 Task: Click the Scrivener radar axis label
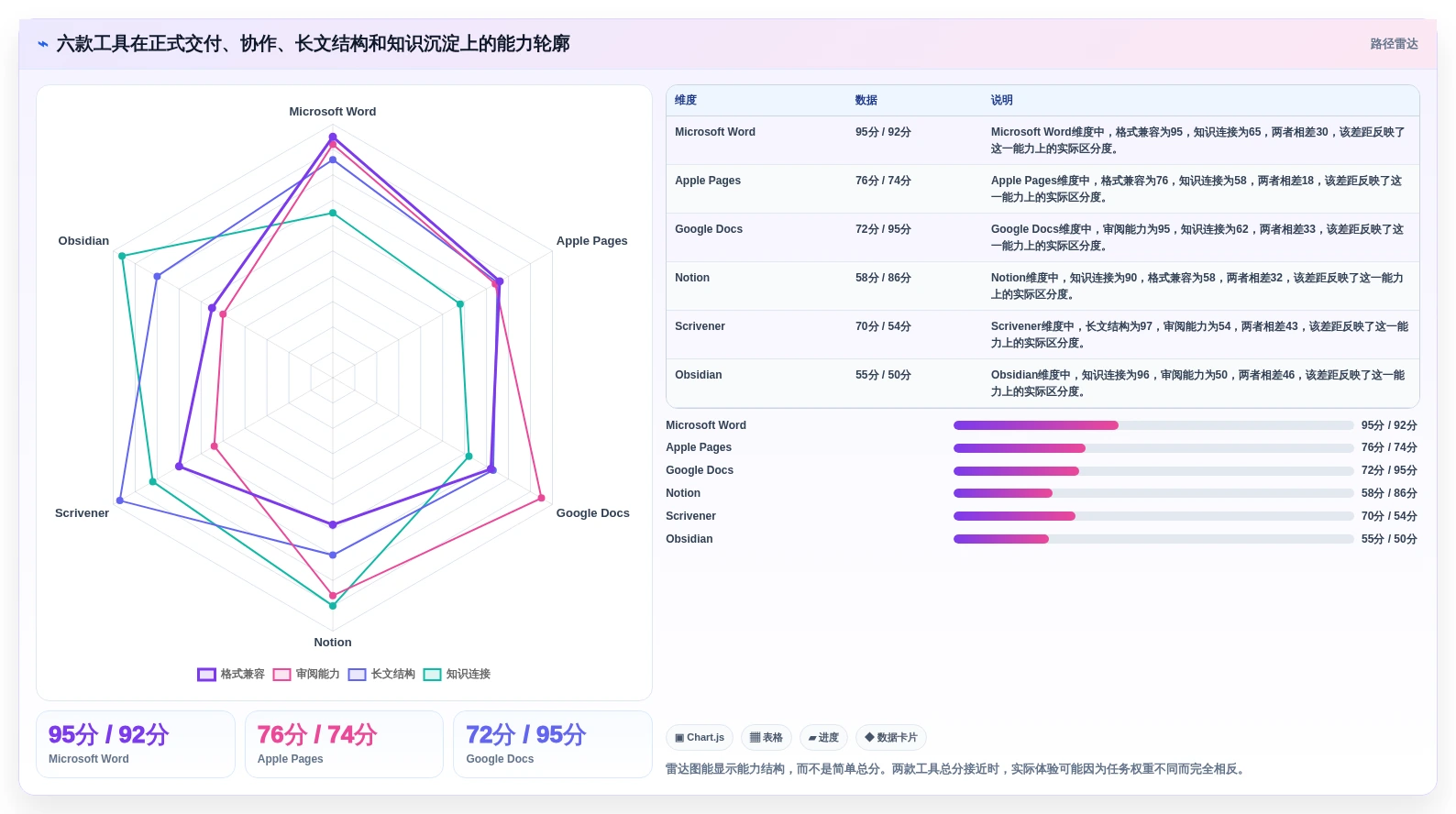pos(82,513)
